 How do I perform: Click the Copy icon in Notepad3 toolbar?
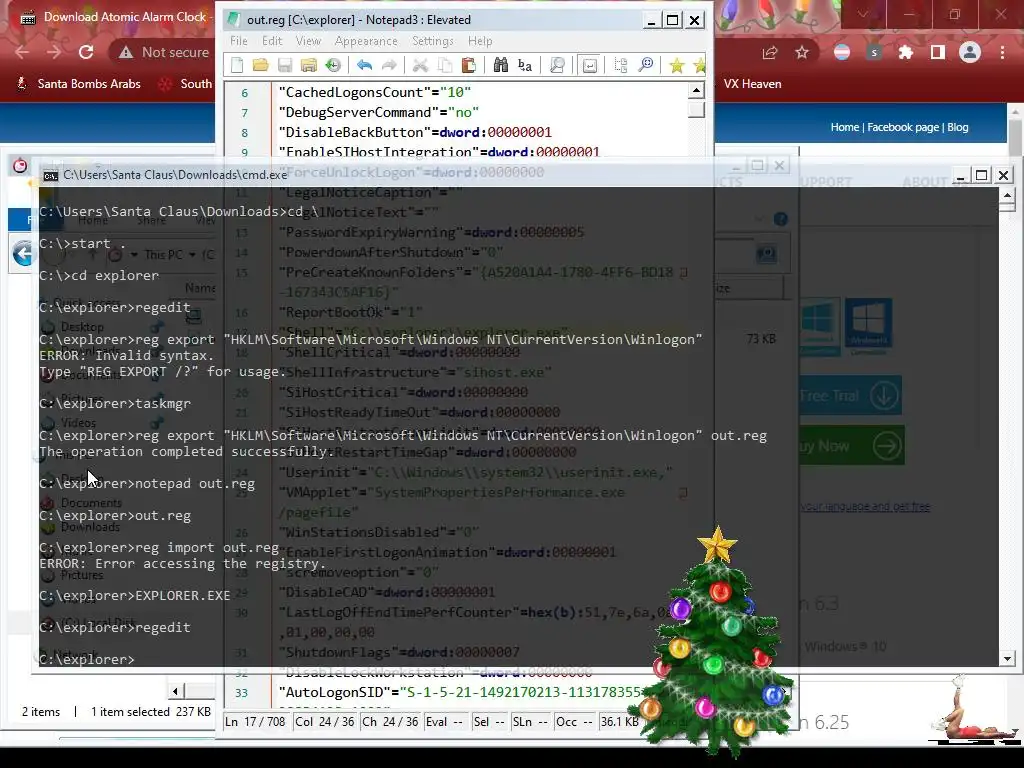444,65
